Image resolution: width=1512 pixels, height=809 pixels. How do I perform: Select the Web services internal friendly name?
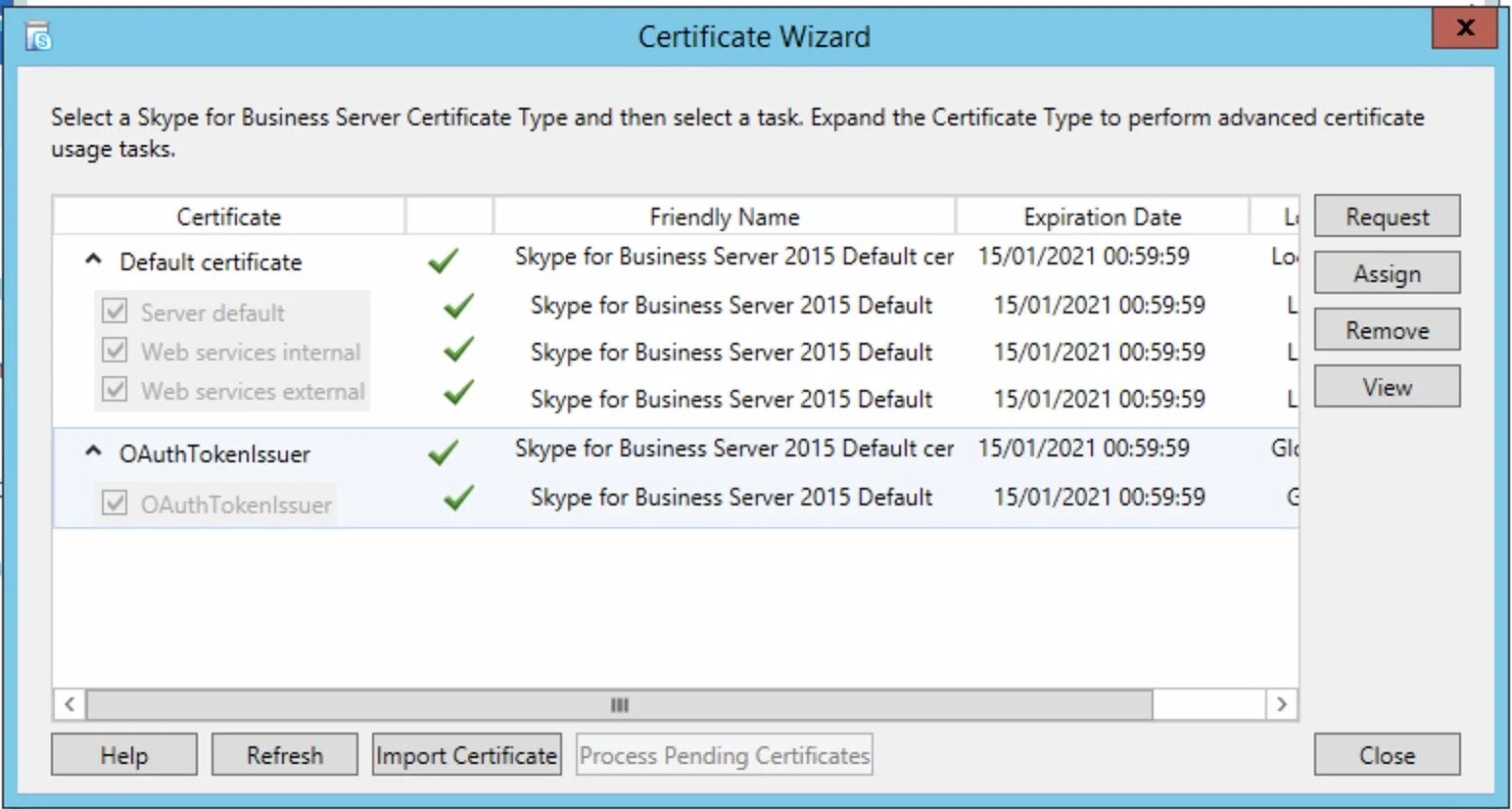(x=732, y=352)
